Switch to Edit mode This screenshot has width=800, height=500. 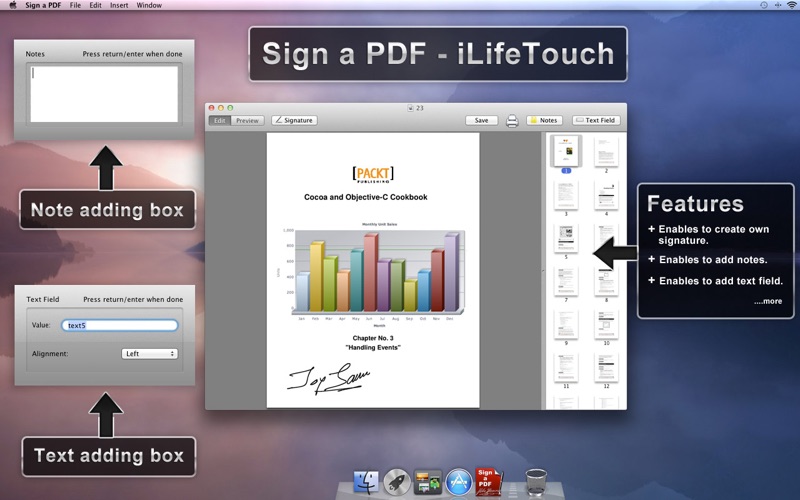coord(220,120)
